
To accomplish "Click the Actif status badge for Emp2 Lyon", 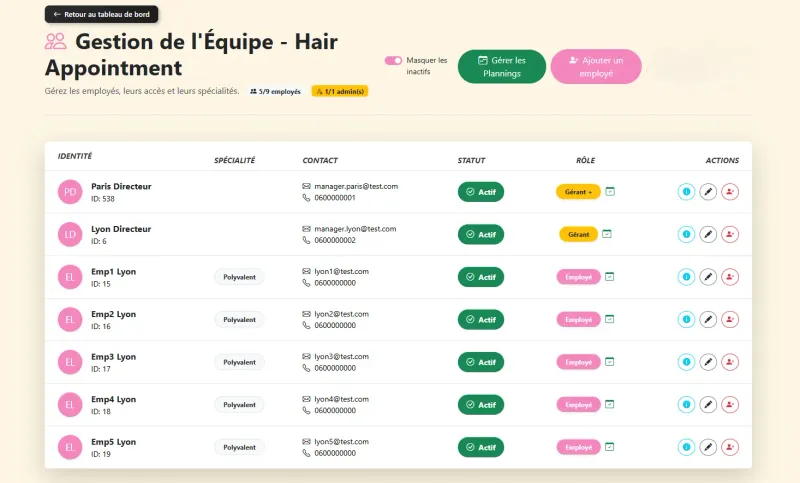I will pyautogui.click(x=481, y=319).
